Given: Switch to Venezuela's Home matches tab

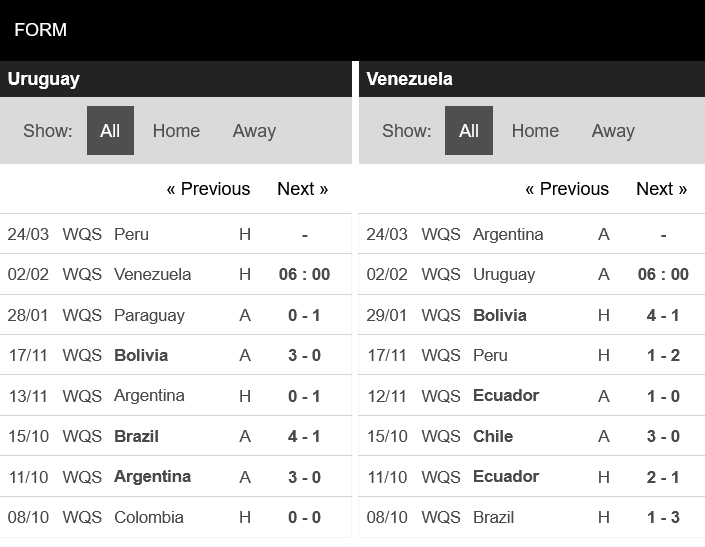Looking at the screenshot, I should pos(535,131).
